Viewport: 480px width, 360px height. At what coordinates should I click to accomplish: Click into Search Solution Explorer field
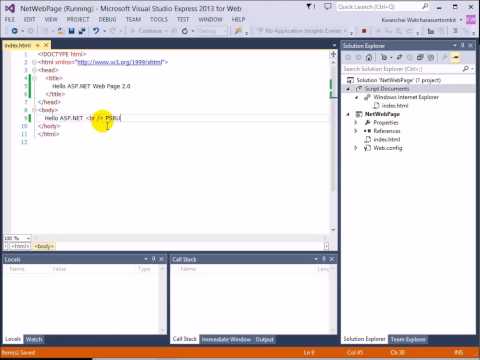click(402, 69)
